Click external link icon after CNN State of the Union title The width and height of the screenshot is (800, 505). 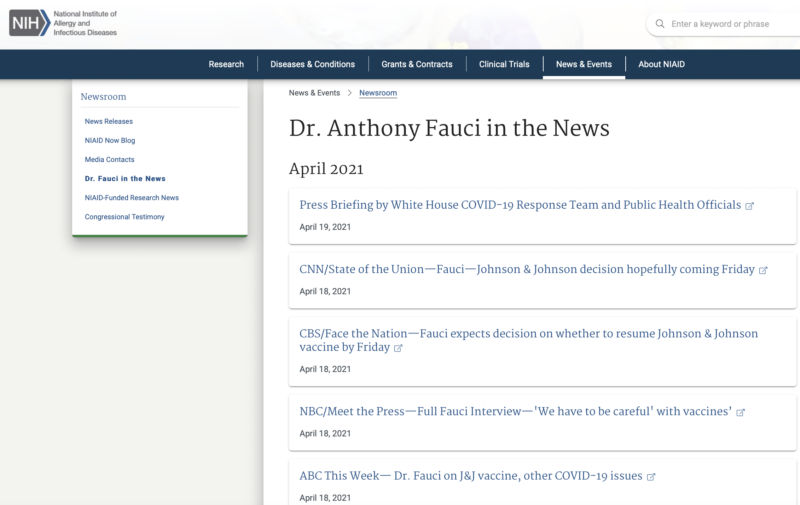[763, 270]
